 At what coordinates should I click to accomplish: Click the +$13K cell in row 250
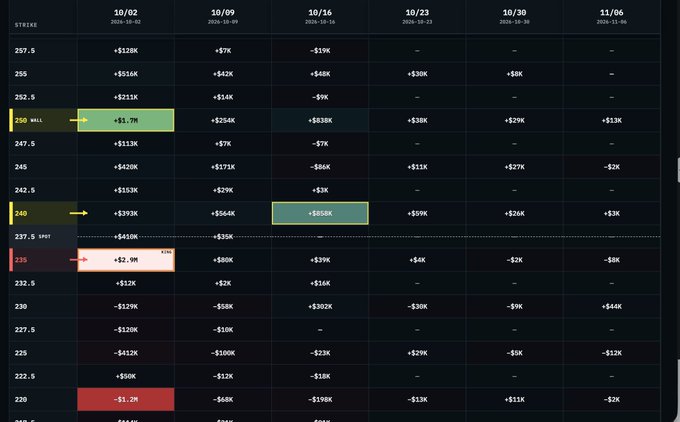click(x=611, y=120)
